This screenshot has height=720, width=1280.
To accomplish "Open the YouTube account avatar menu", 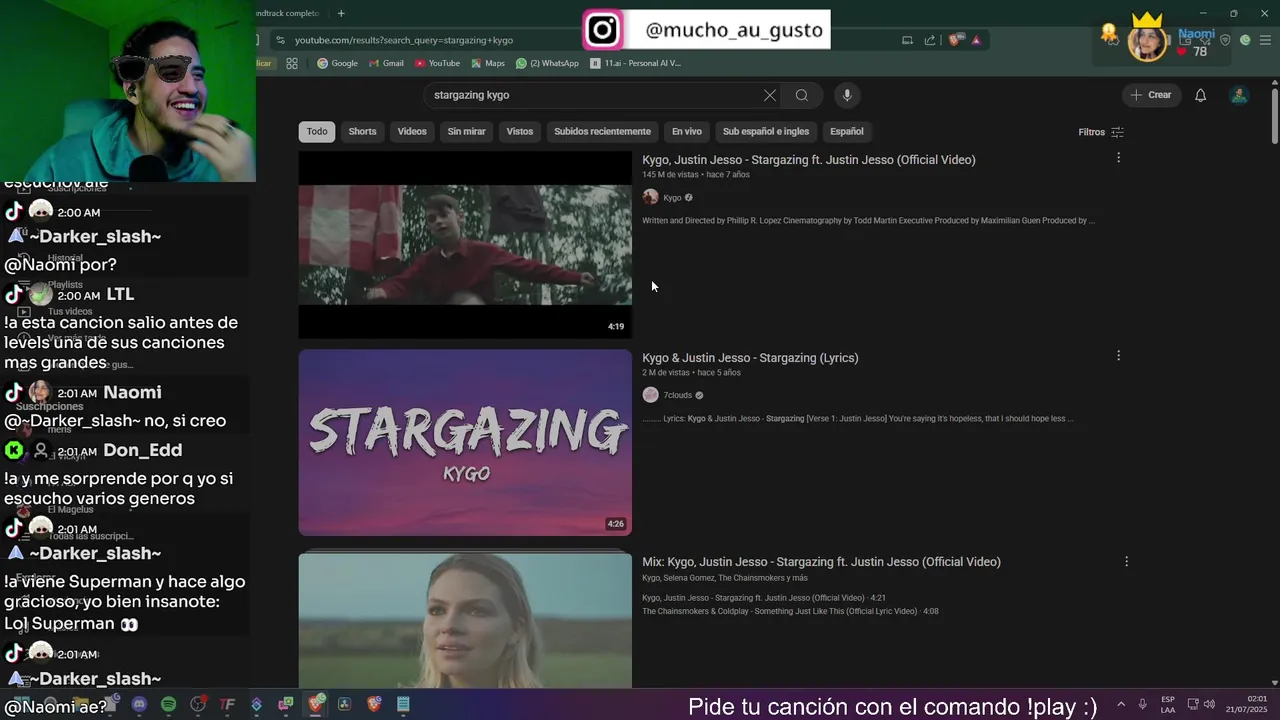I will pos(1239,95).
